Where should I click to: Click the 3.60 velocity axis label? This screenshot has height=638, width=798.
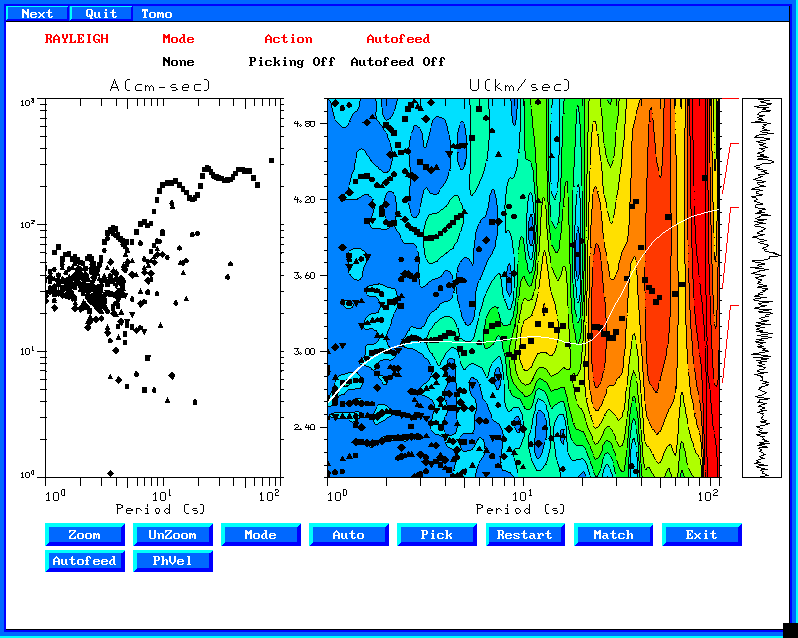pos(304,276)
